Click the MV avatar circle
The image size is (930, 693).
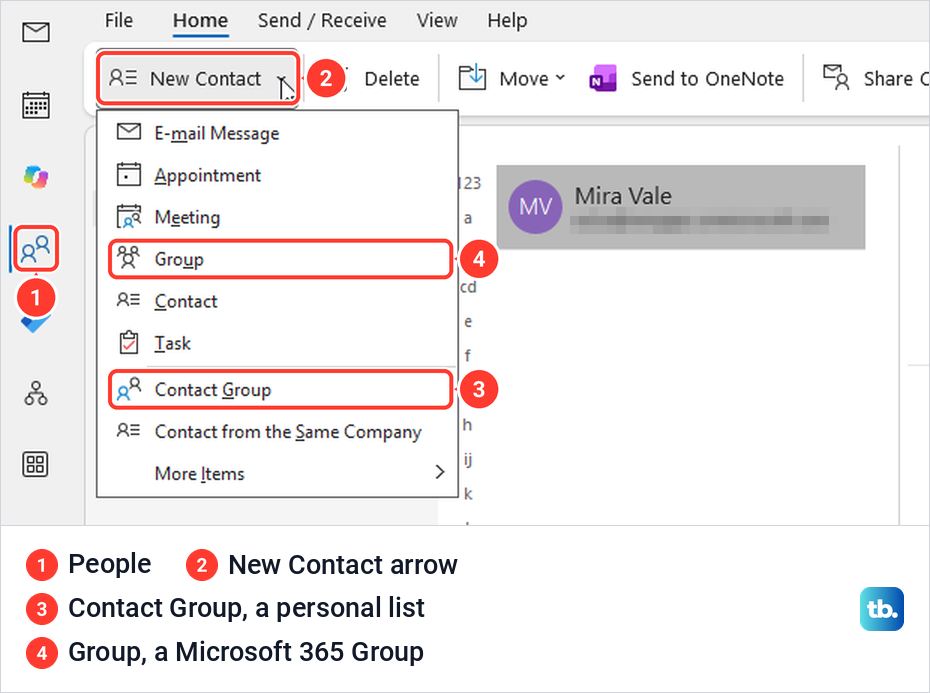click(536, 207)
